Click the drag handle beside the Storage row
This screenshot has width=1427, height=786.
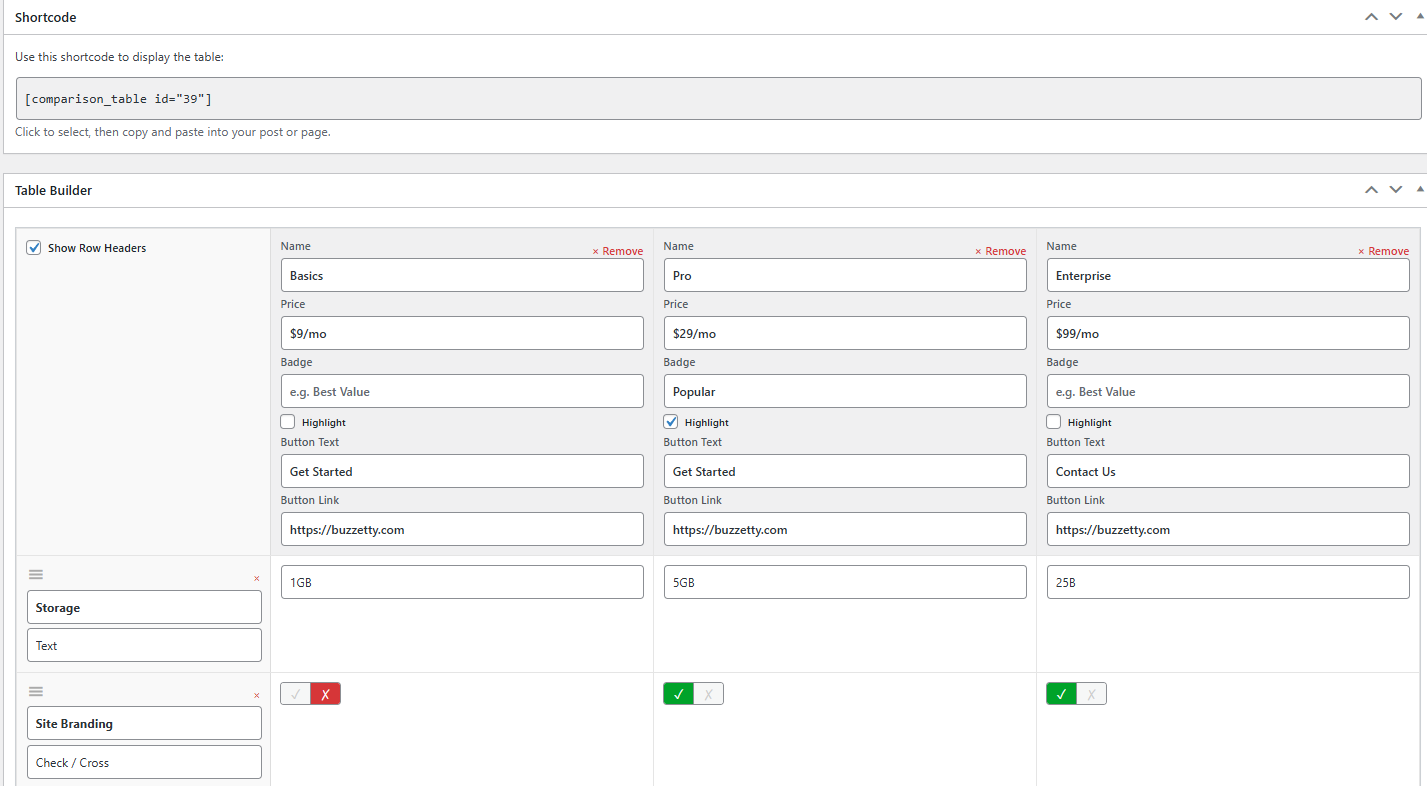pyautogui.click(x=36, y=574)
